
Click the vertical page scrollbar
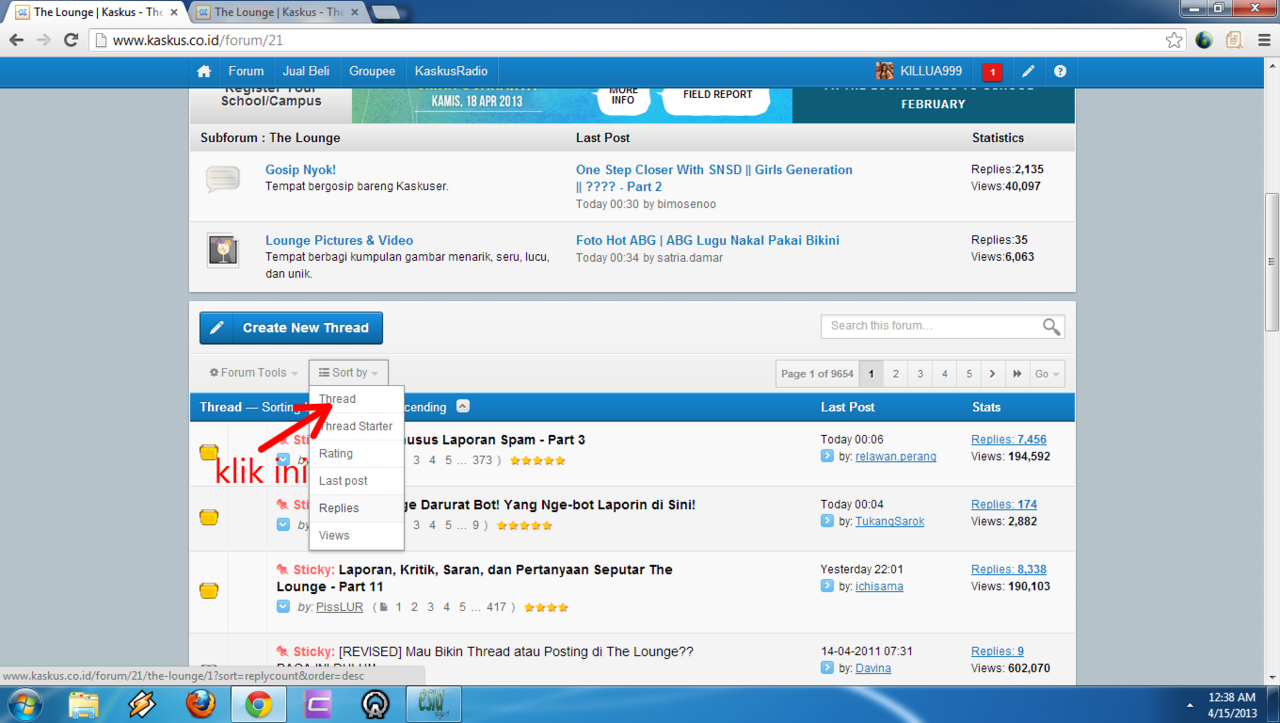[1272, 262]
